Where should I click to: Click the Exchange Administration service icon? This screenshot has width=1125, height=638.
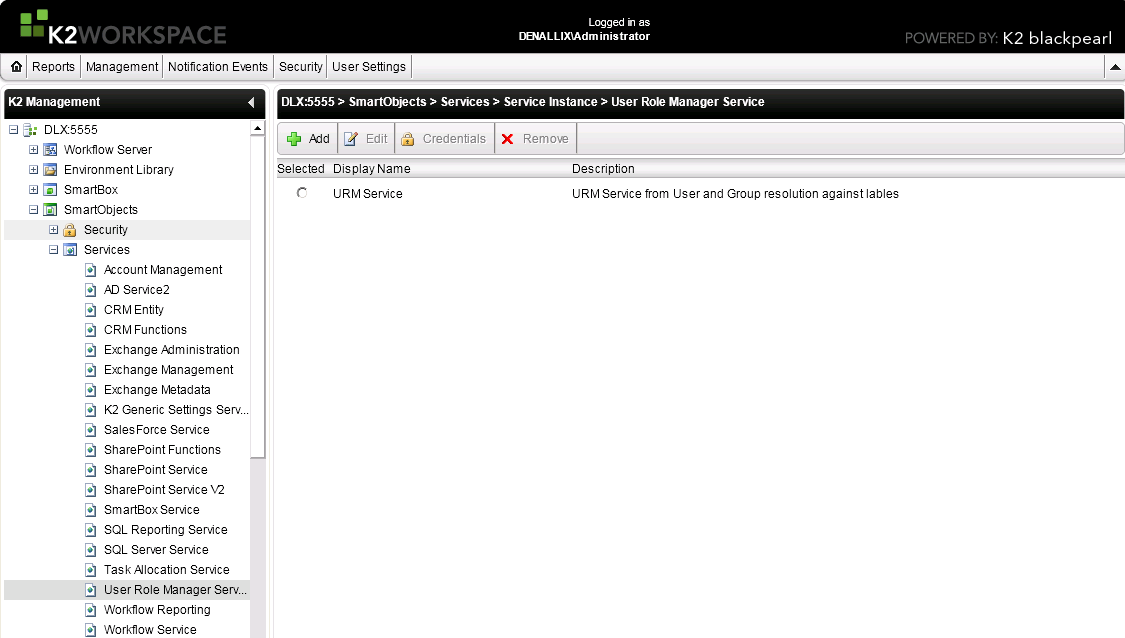[x=90, y=351]
